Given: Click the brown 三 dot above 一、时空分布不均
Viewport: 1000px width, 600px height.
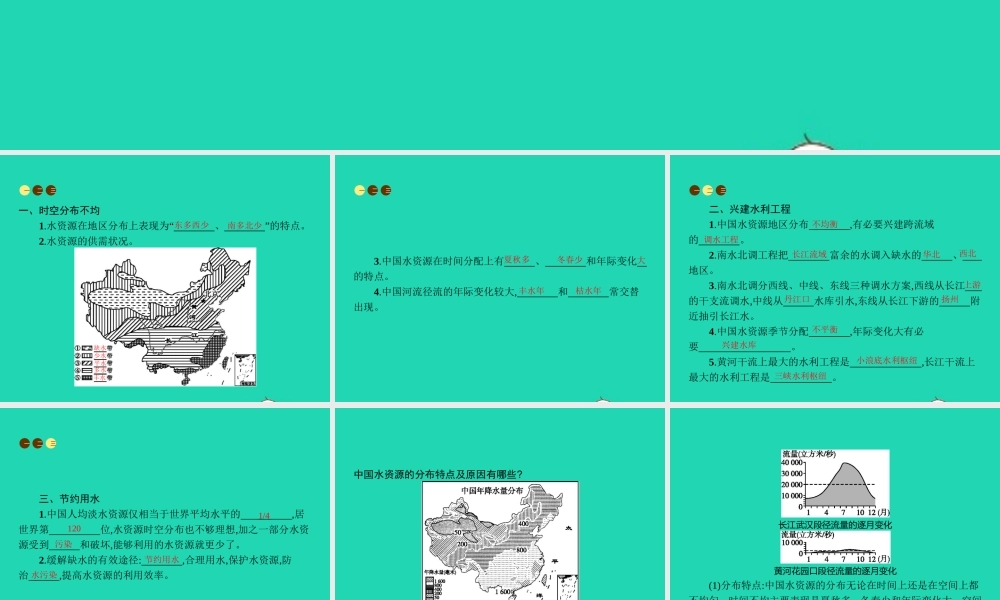Looking at the screenshot, I should coord(51,190).
